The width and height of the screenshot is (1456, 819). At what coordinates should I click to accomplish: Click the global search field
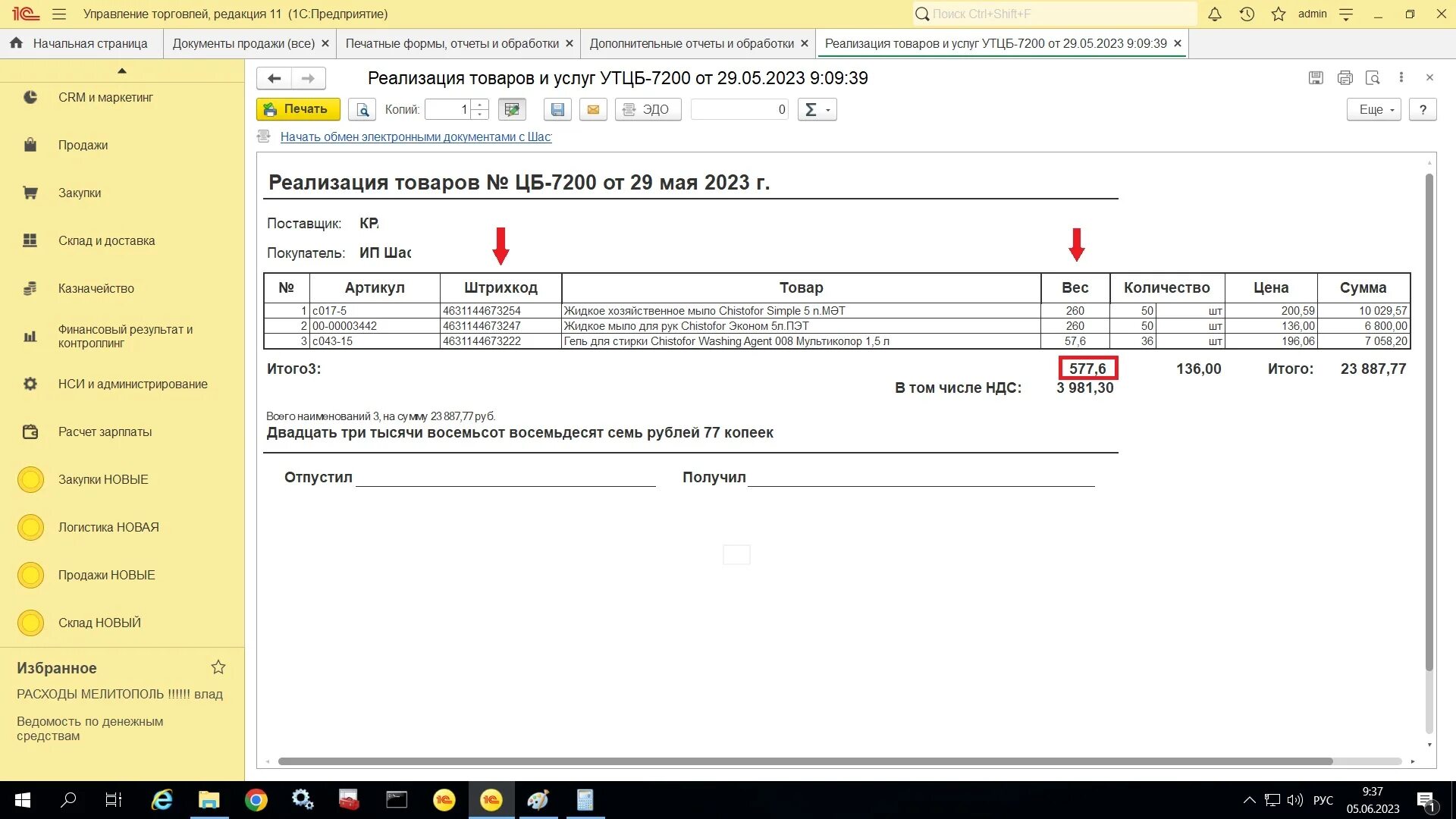coord(1055,14)
